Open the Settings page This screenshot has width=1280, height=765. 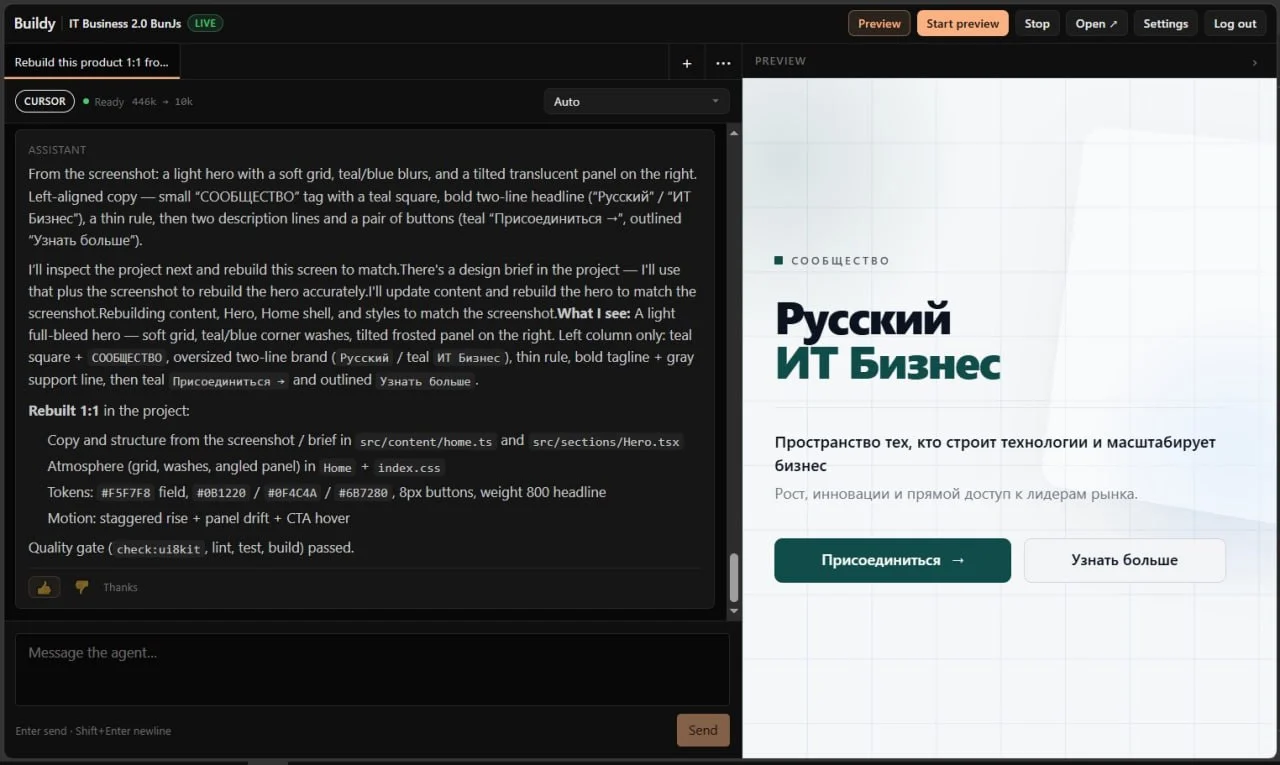click(1165, 23)
